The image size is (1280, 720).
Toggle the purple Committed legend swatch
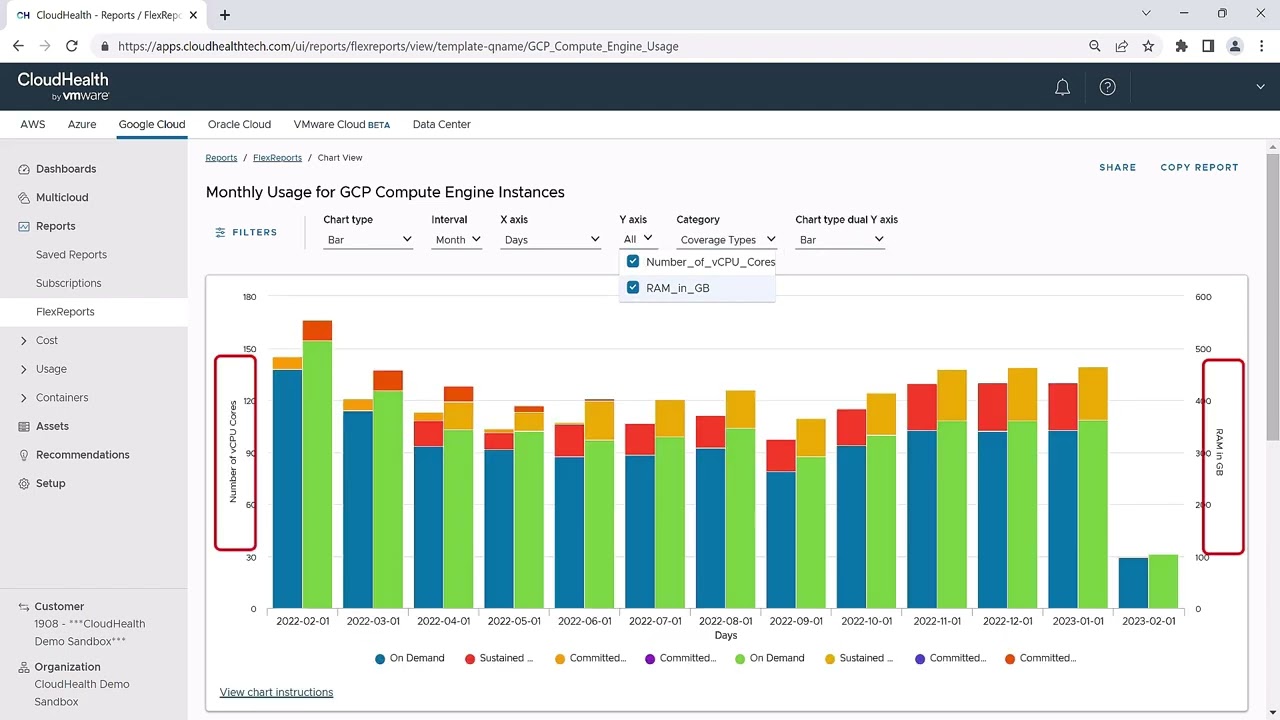(x=650, y=659)
